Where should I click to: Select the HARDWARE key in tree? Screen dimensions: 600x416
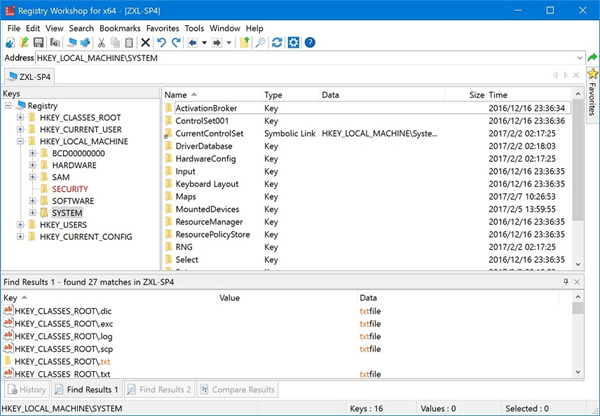[x=73, y=165]
